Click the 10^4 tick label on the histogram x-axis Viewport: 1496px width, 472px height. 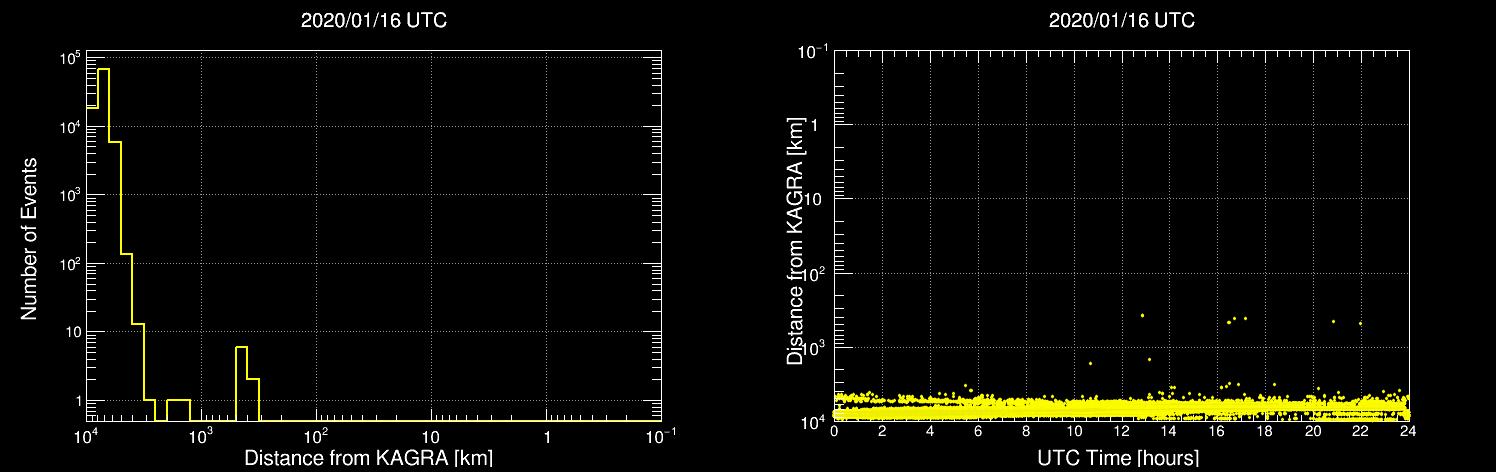point(87,436)
